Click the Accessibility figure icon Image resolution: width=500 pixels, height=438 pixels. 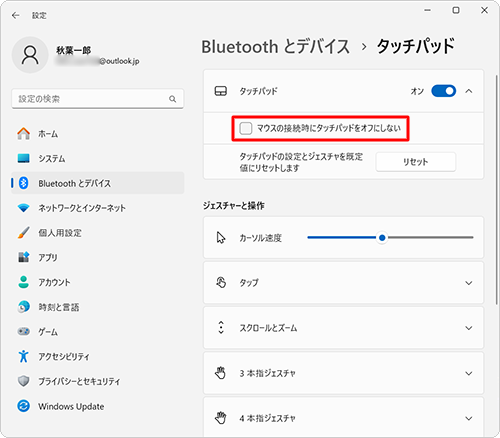(24, 356)
